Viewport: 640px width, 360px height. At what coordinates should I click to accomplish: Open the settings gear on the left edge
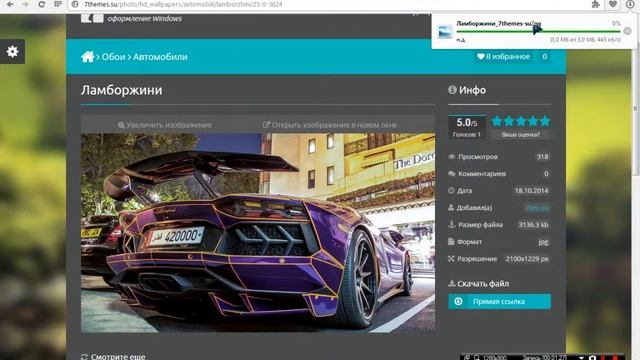click(12, 51)
